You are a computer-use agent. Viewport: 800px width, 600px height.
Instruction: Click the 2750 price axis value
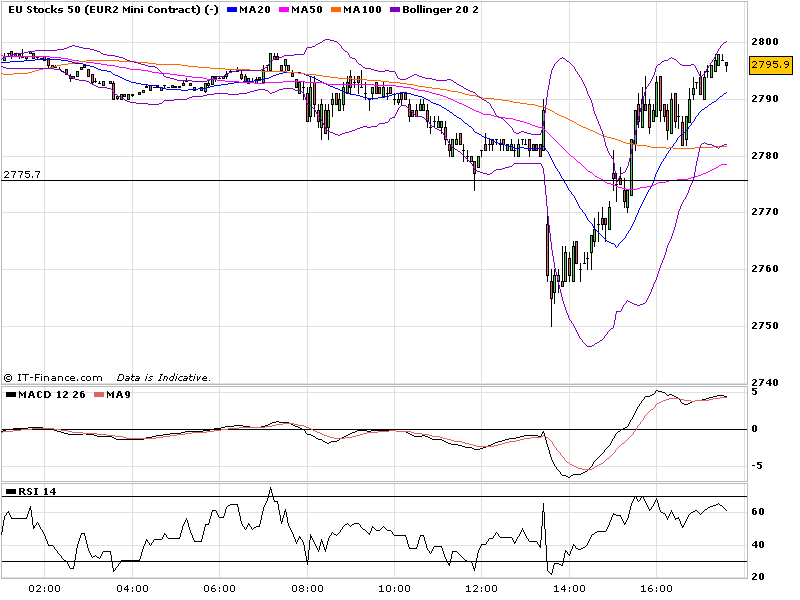pos(765,326)
